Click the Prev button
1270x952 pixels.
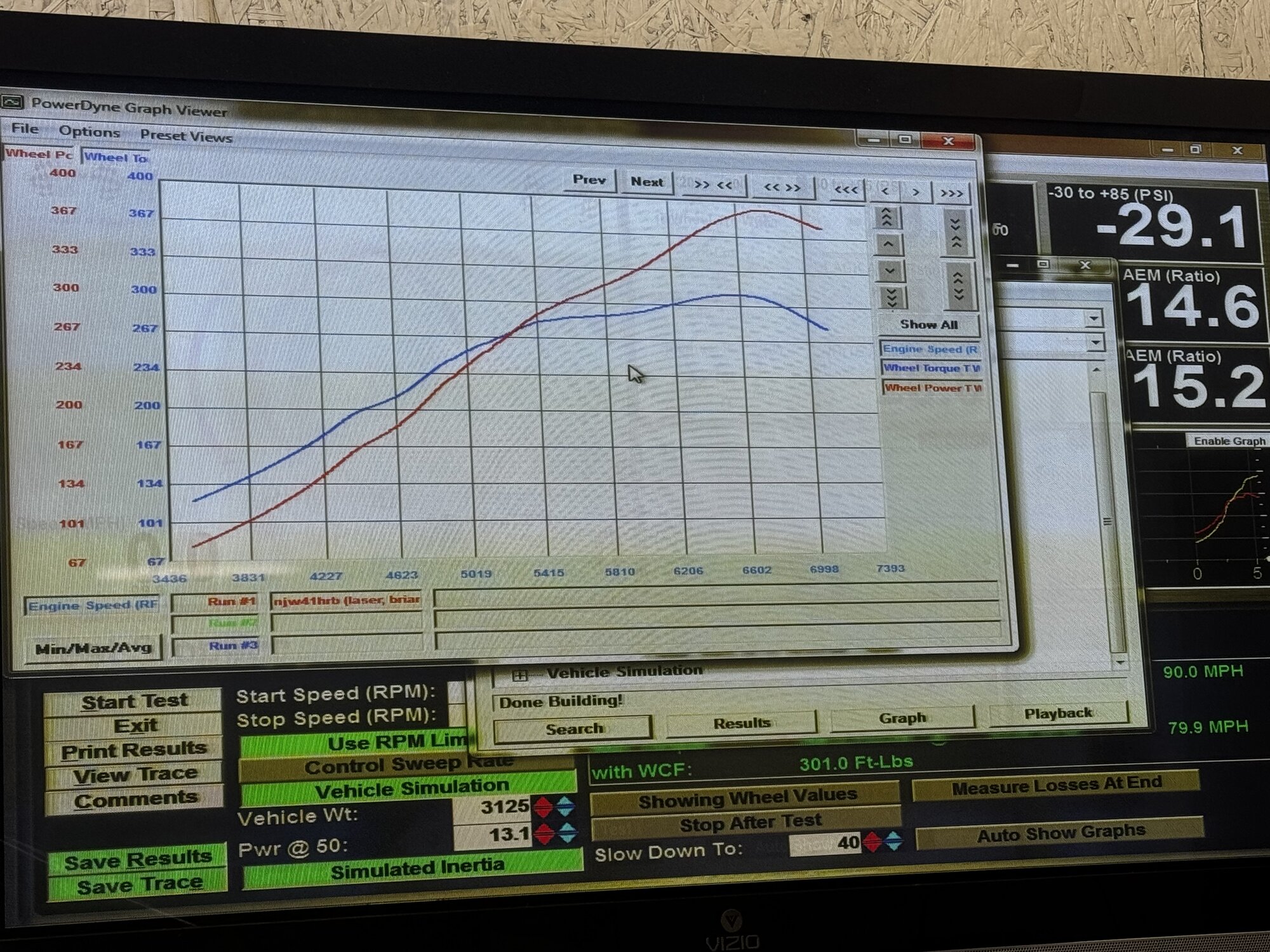tap(589, 180)
